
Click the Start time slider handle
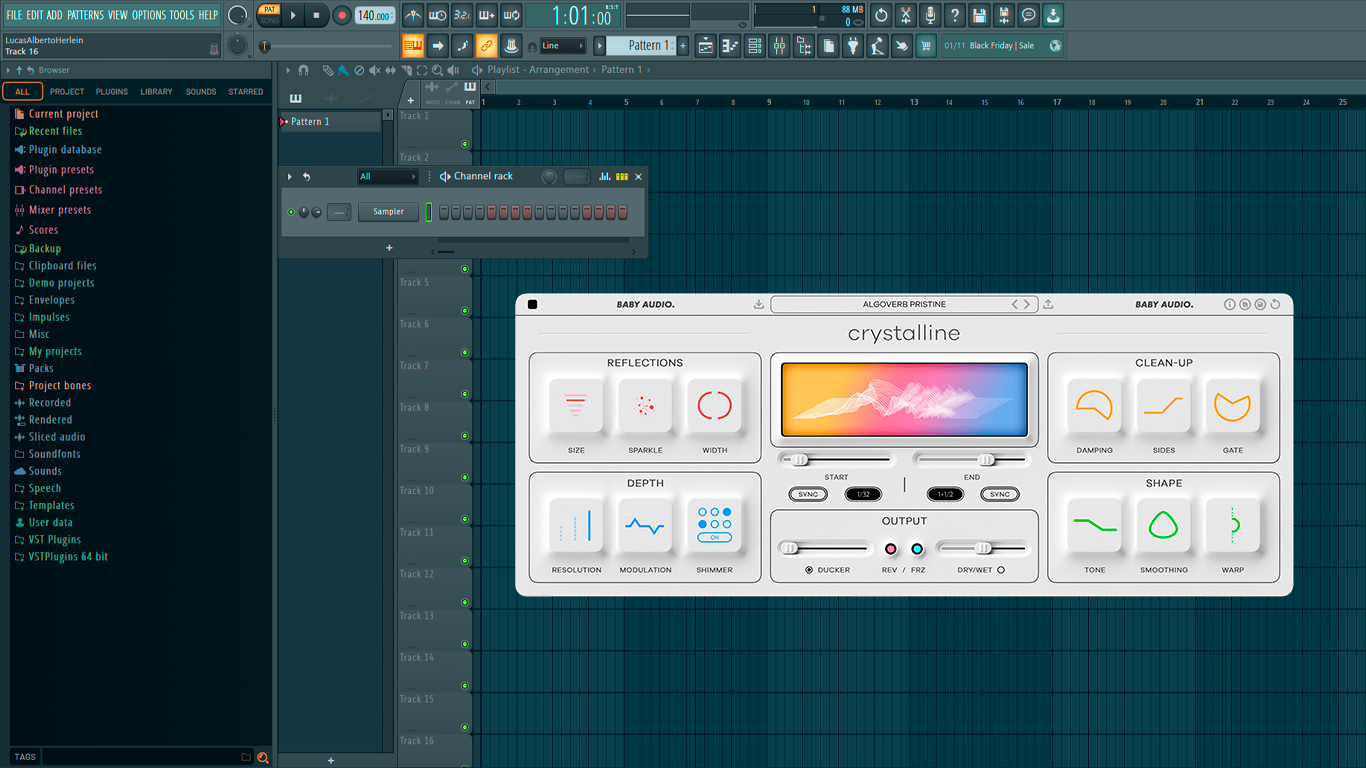click(x=799, y=460)
